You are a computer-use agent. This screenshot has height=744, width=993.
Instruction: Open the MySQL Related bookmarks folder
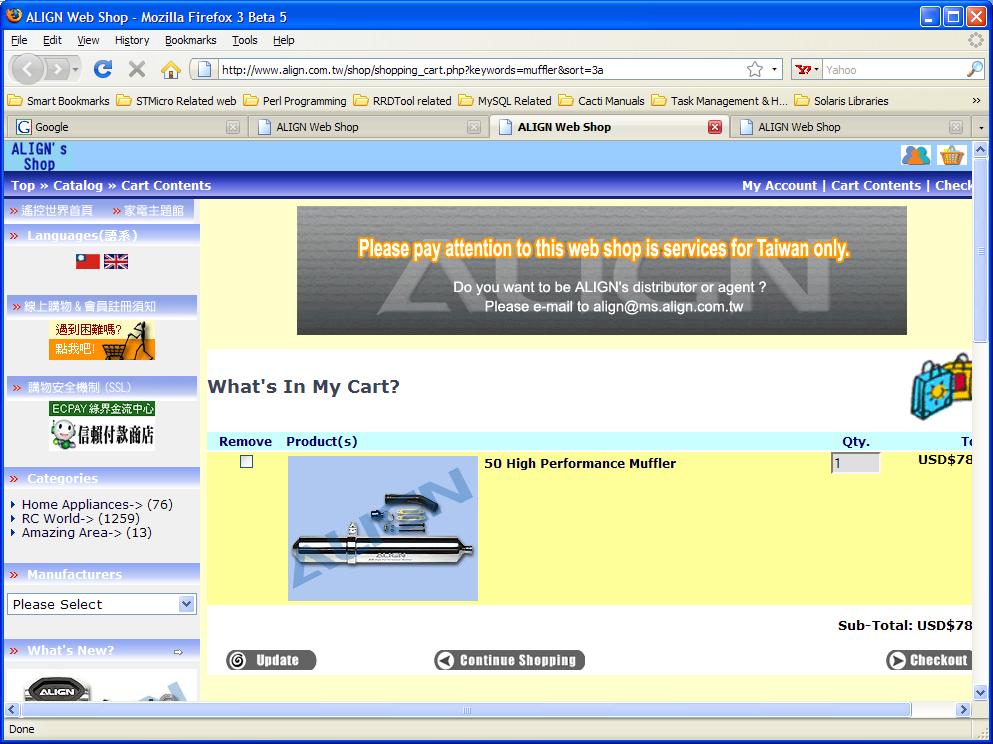505,101
